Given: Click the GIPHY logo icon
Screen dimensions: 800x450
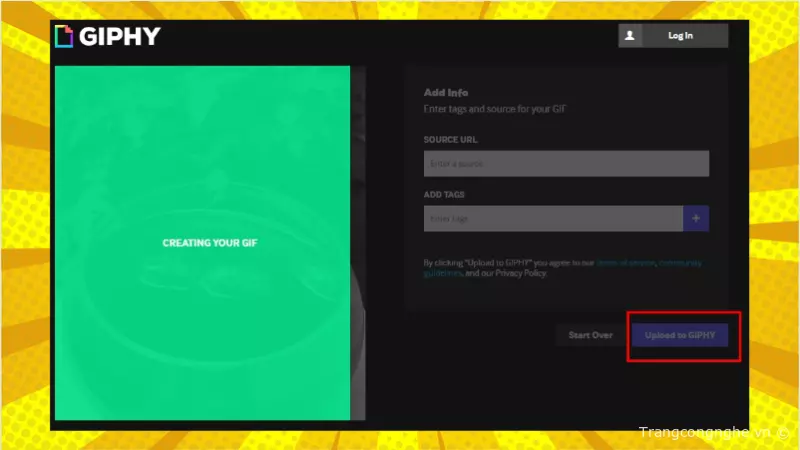Looking at the screenshot, I should 64,37.
